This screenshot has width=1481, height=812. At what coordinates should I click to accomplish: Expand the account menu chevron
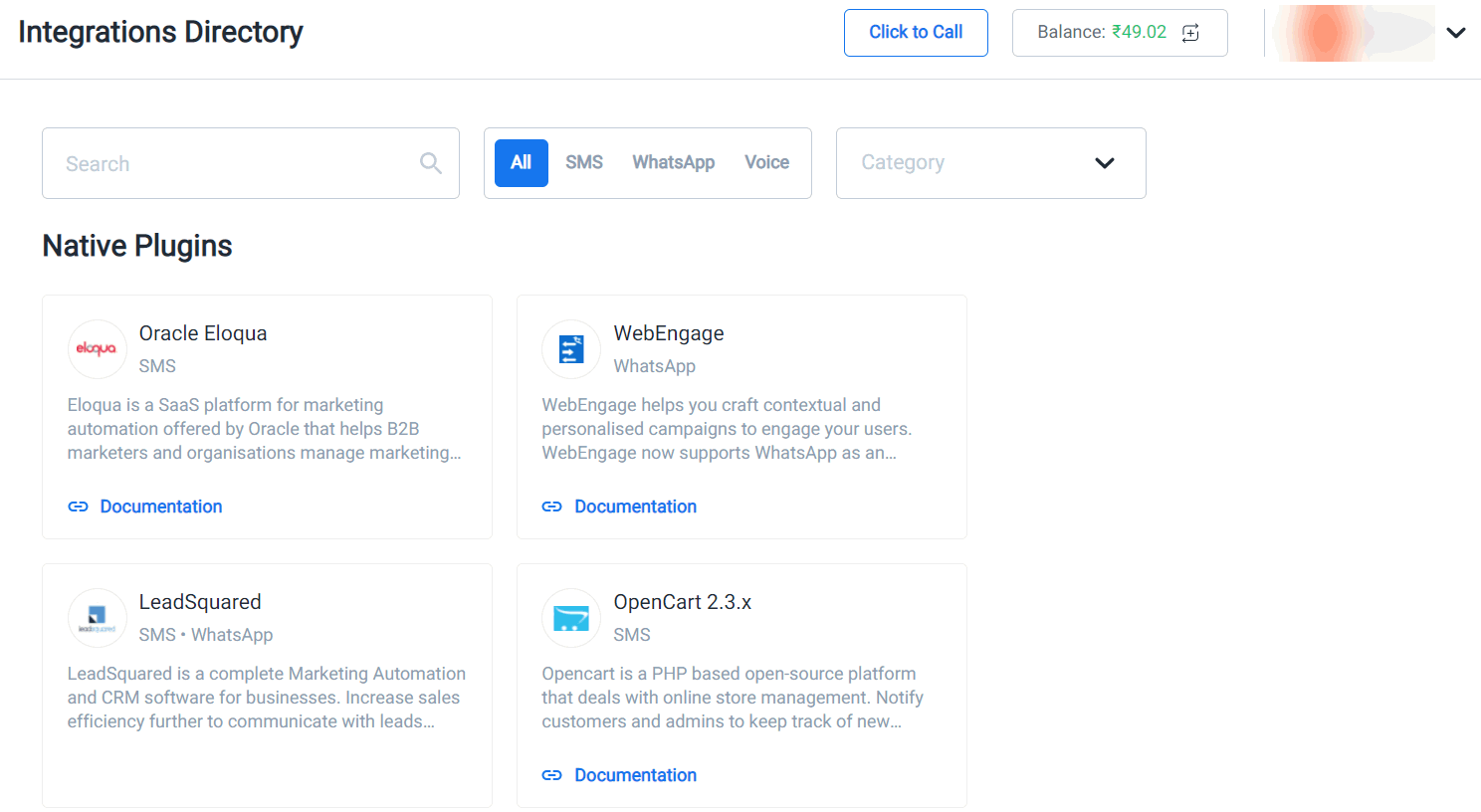tap(1456, 33)
